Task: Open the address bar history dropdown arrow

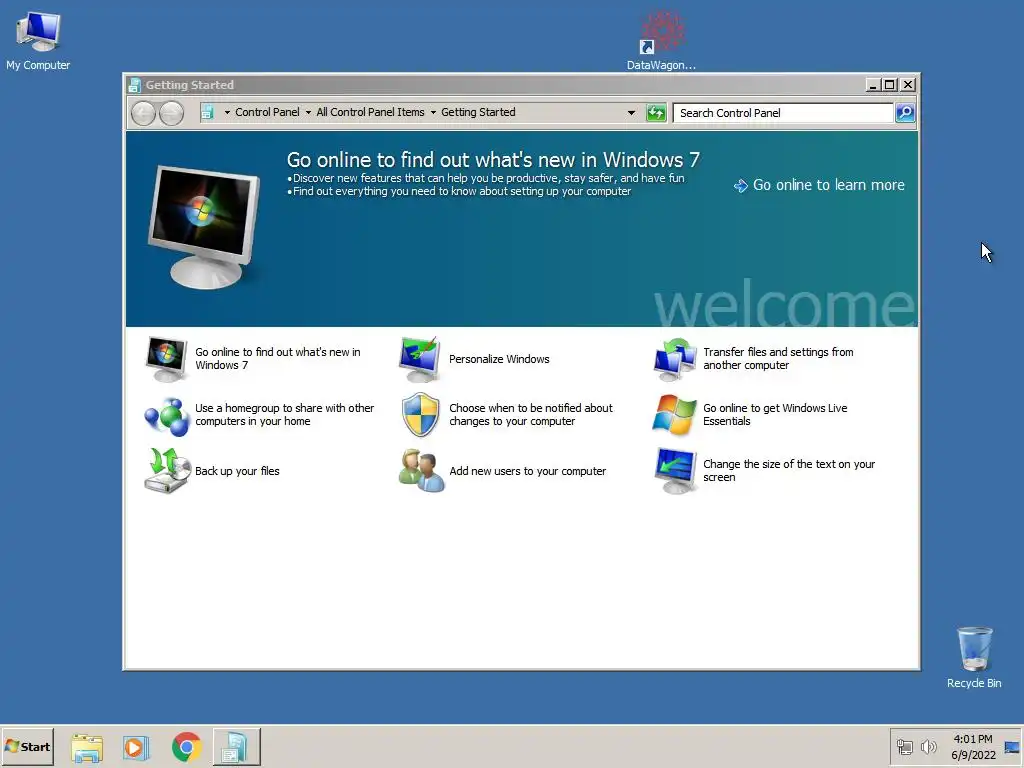Action: [631, 112]
